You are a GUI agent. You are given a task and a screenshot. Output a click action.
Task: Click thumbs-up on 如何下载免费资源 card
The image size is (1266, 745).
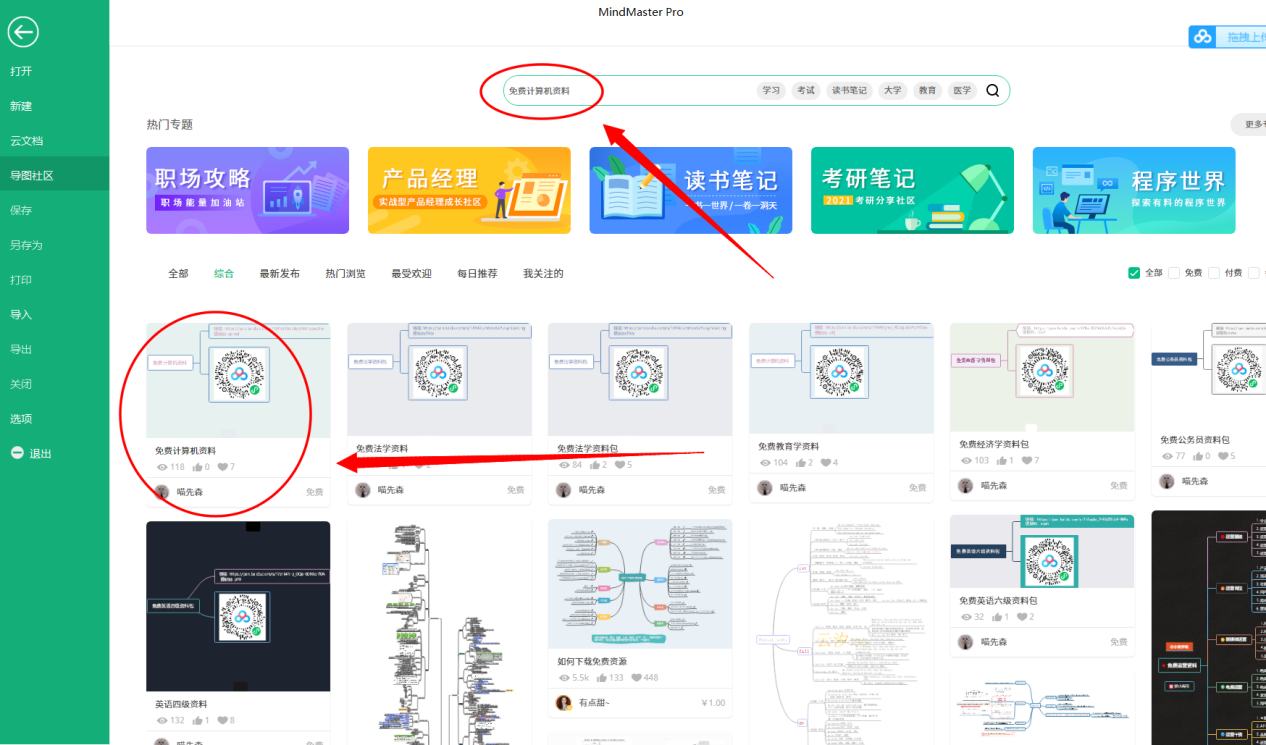601,677
